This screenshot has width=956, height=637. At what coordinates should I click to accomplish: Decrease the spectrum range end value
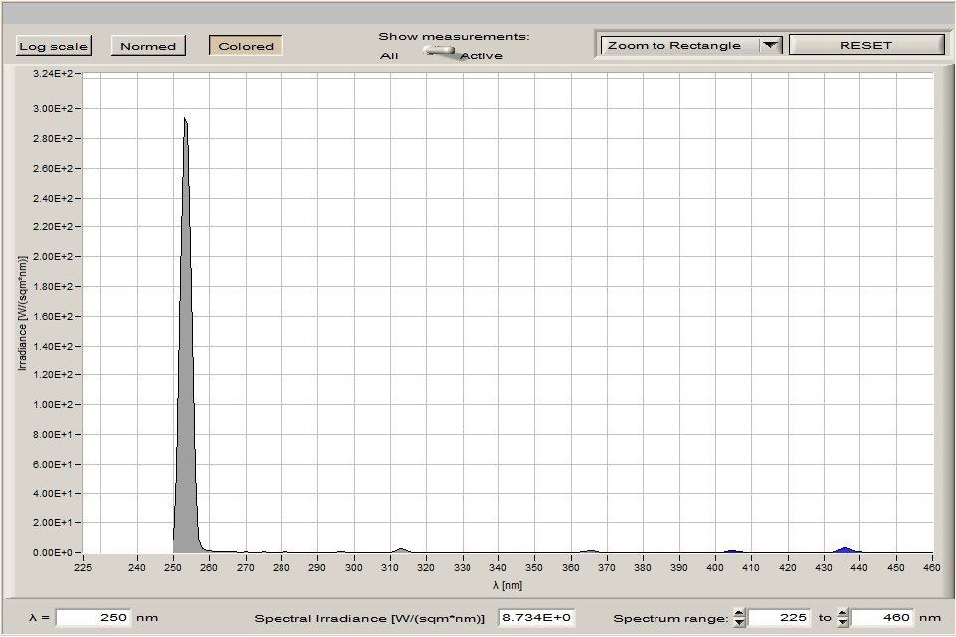coord(843,622)
